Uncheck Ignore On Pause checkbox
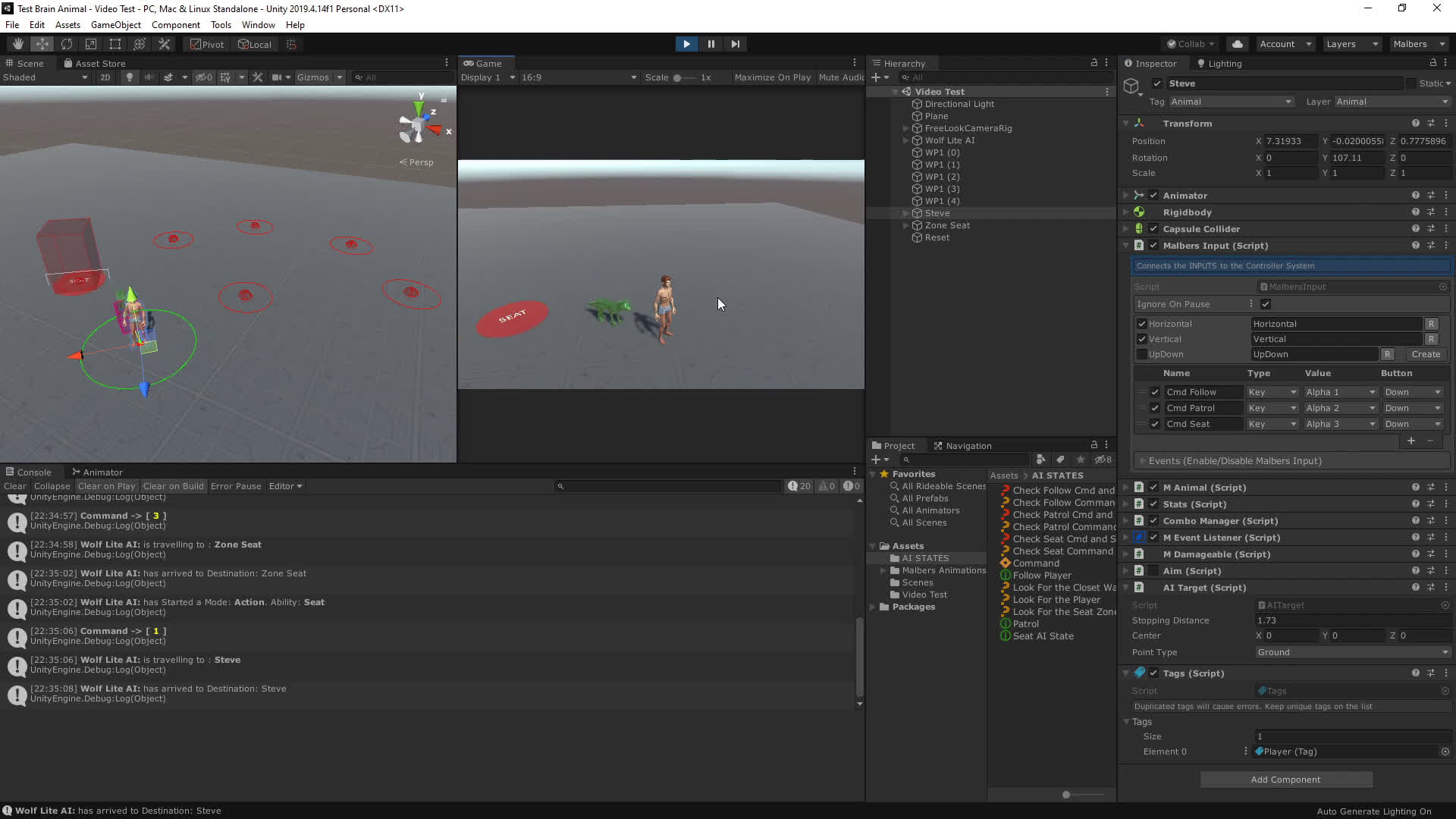 [1266, 304]
